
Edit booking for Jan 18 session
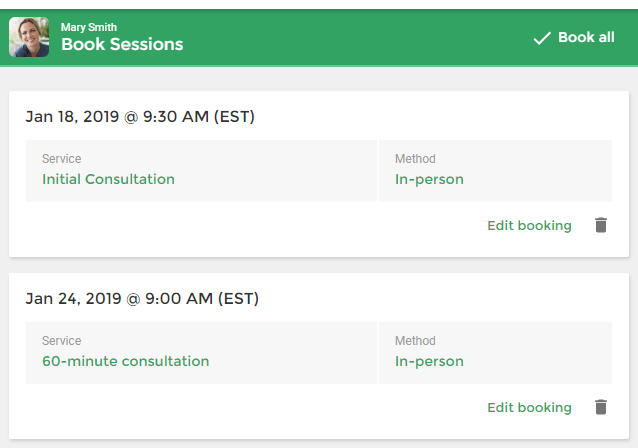[529, 225]
